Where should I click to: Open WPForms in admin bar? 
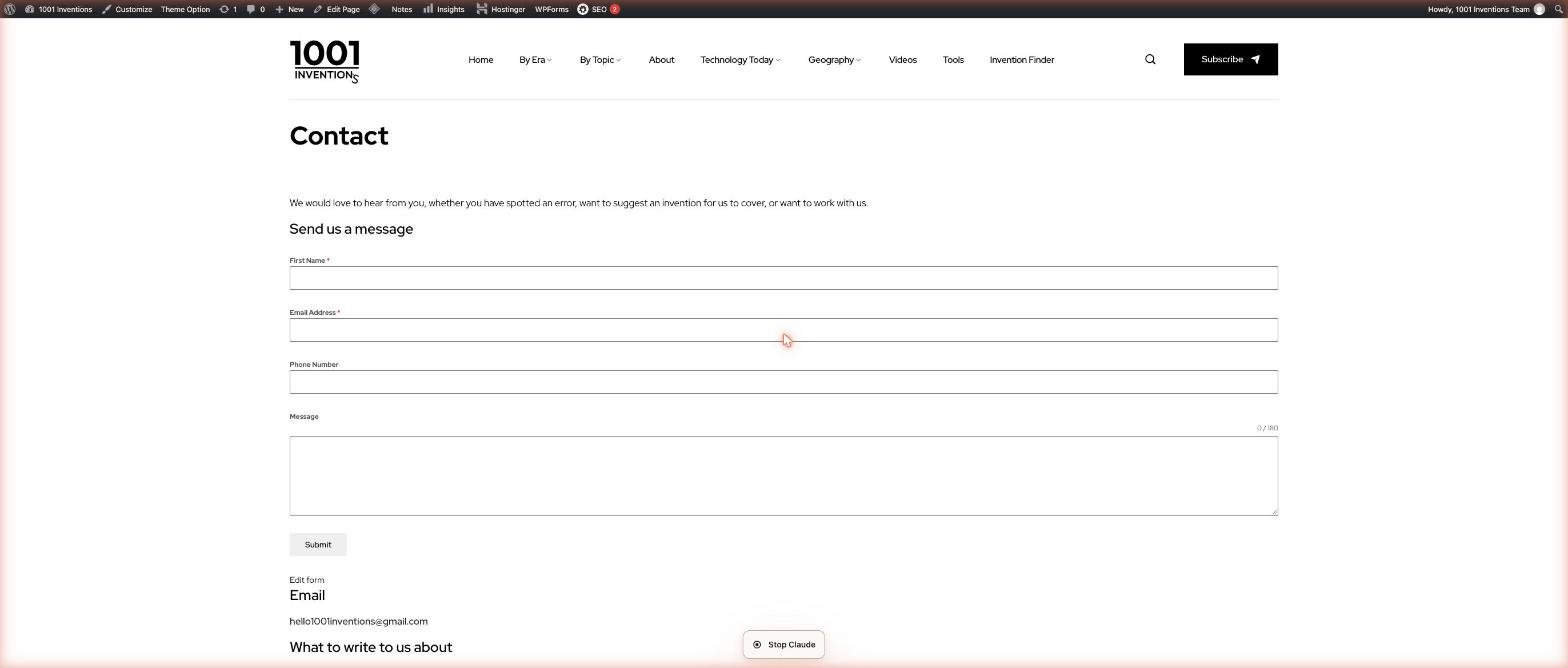(551, 9)
